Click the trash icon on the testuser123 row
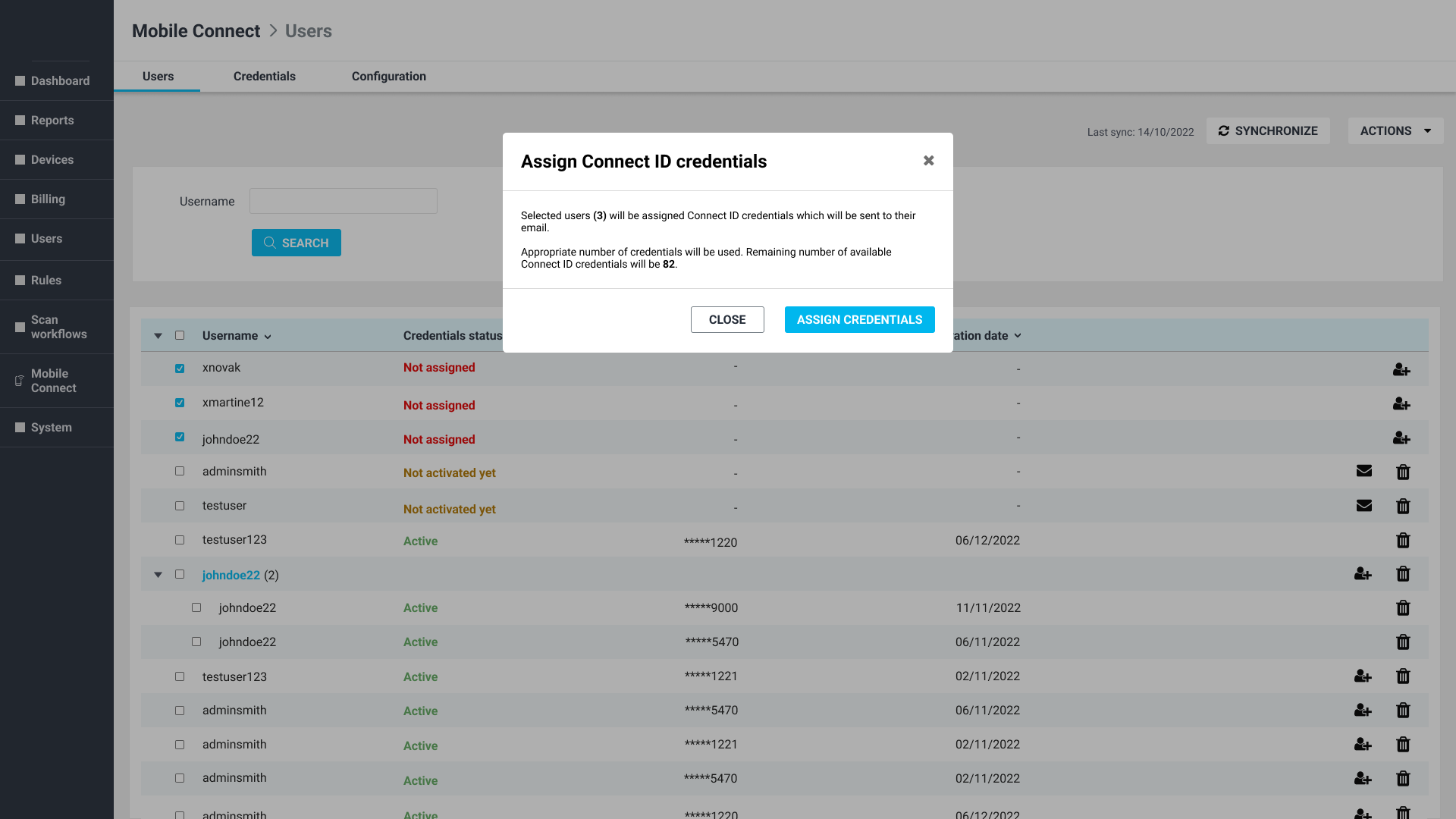The image size is (1456, 819). (x=1403, y=540)
